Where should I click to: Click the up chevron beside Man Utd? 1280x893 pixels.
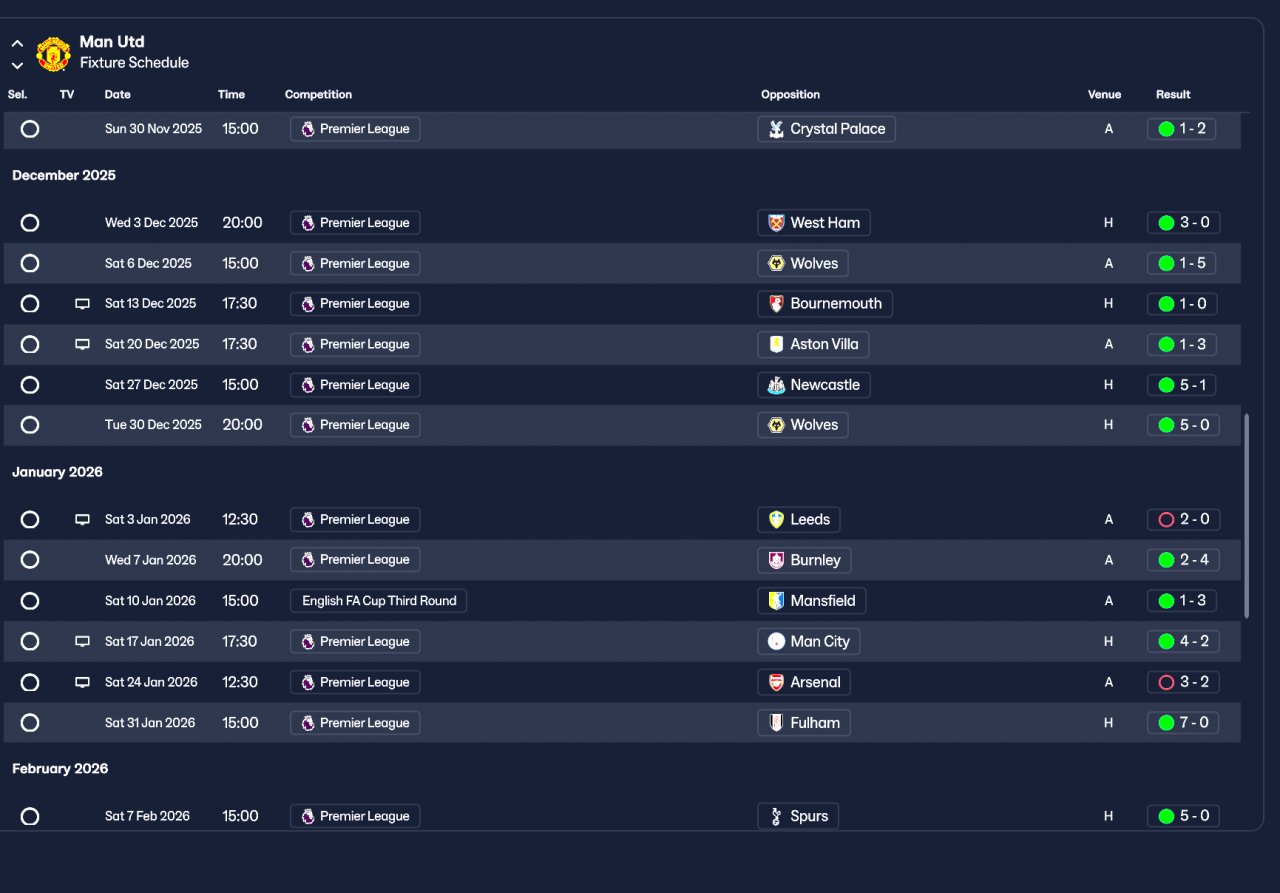click(17, 44)
